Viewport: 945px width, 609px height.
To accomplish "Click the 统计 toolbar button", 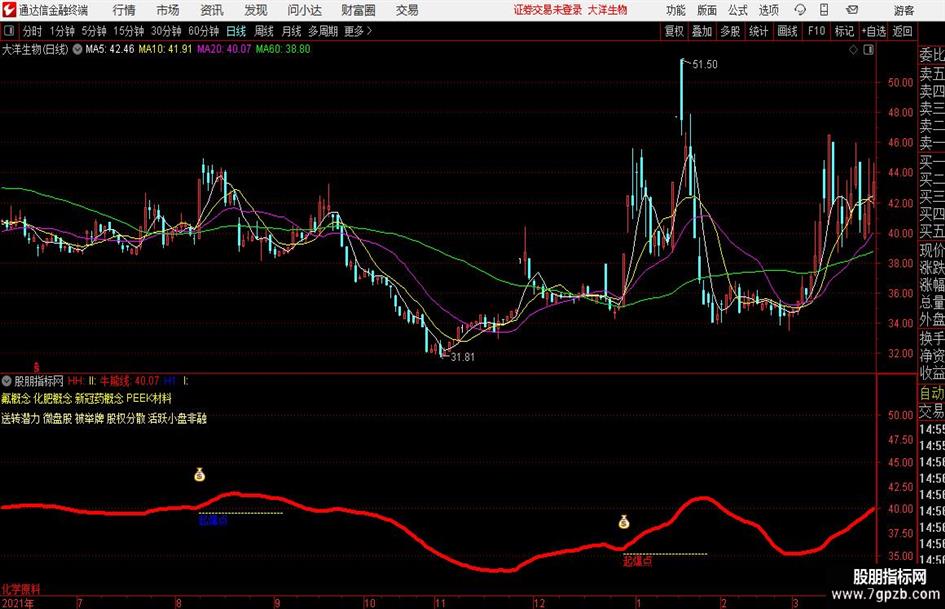I will tap(758, 31).
